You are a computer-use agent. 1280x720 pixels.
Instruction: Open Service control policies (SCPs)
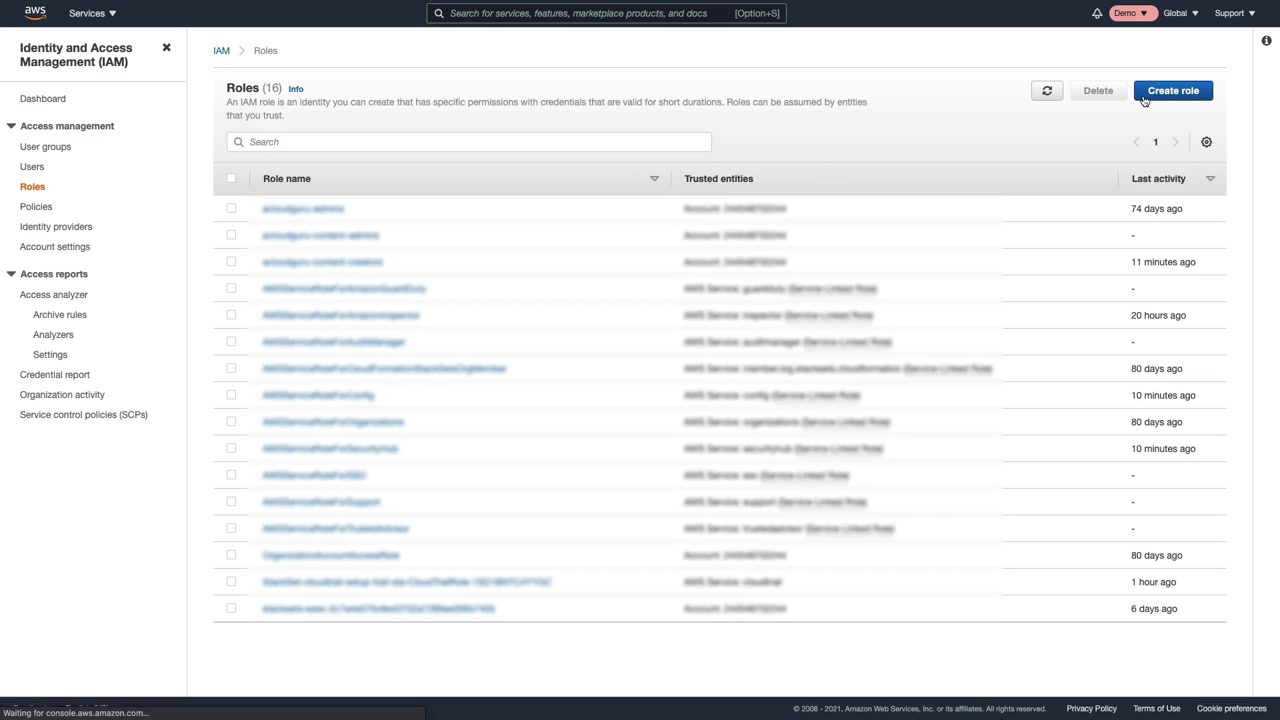tap(84, 415)
